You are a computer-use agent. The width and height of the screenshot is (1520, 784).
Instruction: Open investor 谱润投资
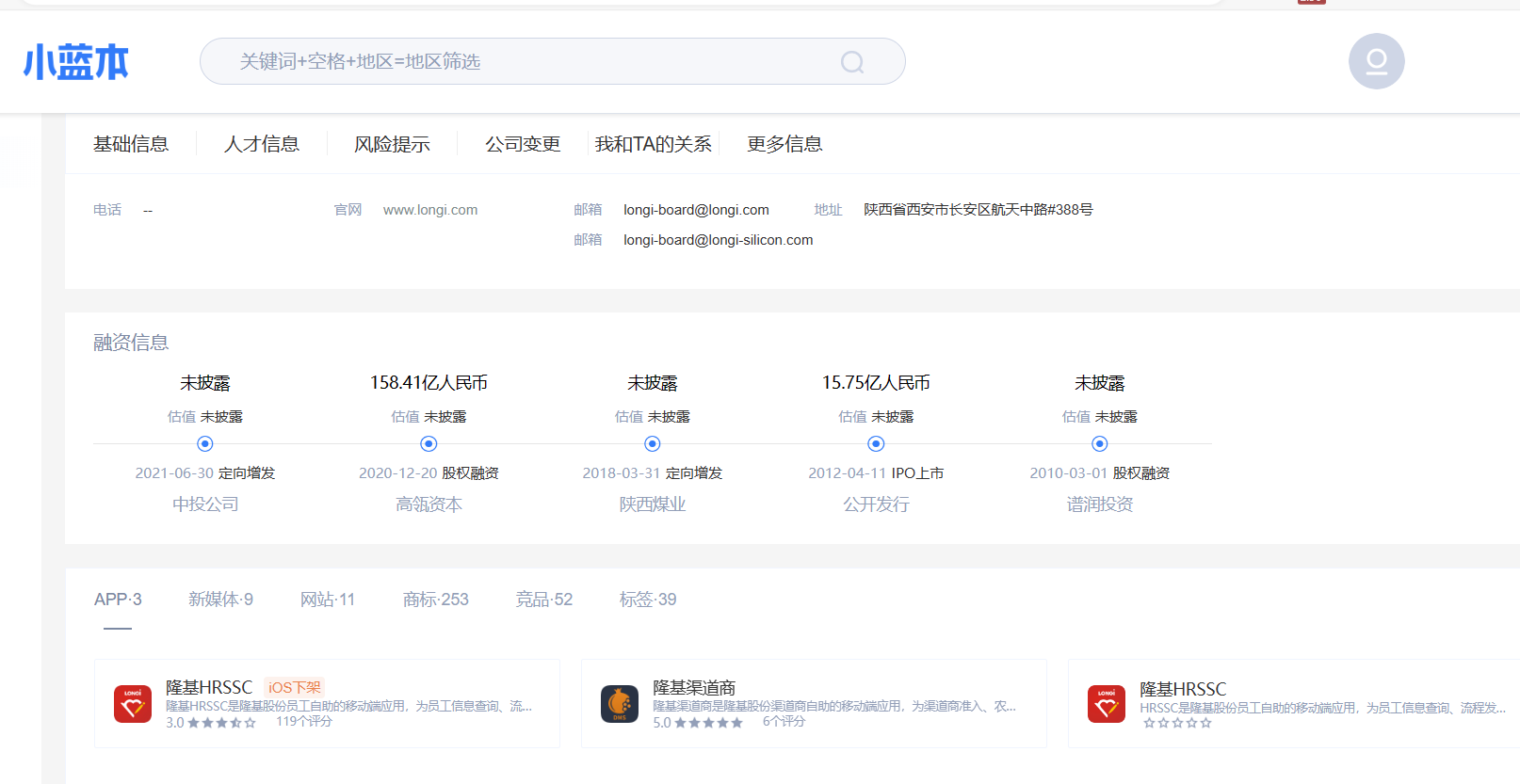pyautogui.click(x=1100, y=504)
